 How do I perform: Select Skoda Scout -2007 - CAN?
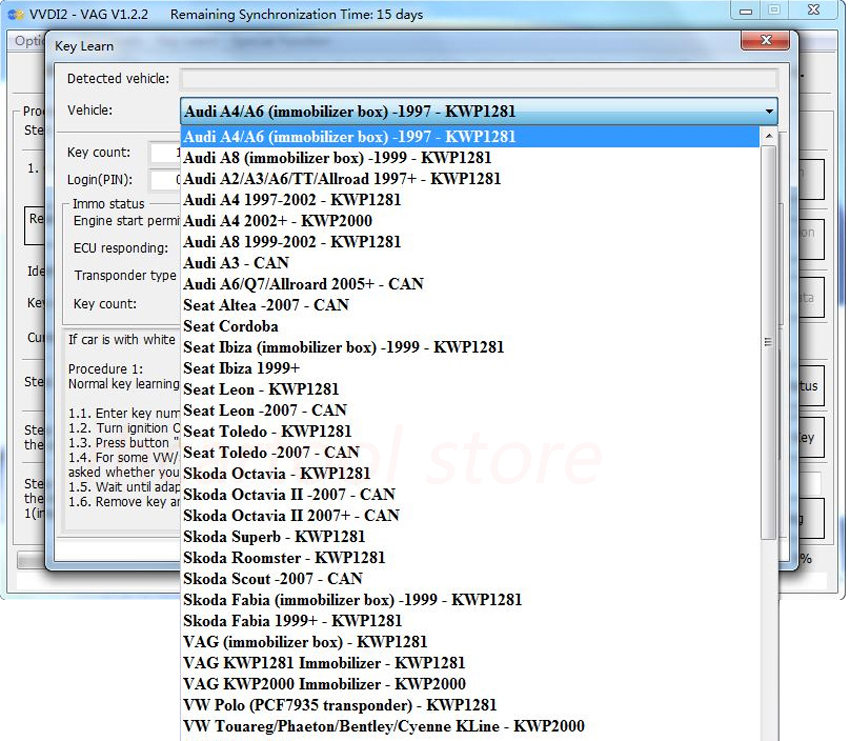tap(470, 579)
